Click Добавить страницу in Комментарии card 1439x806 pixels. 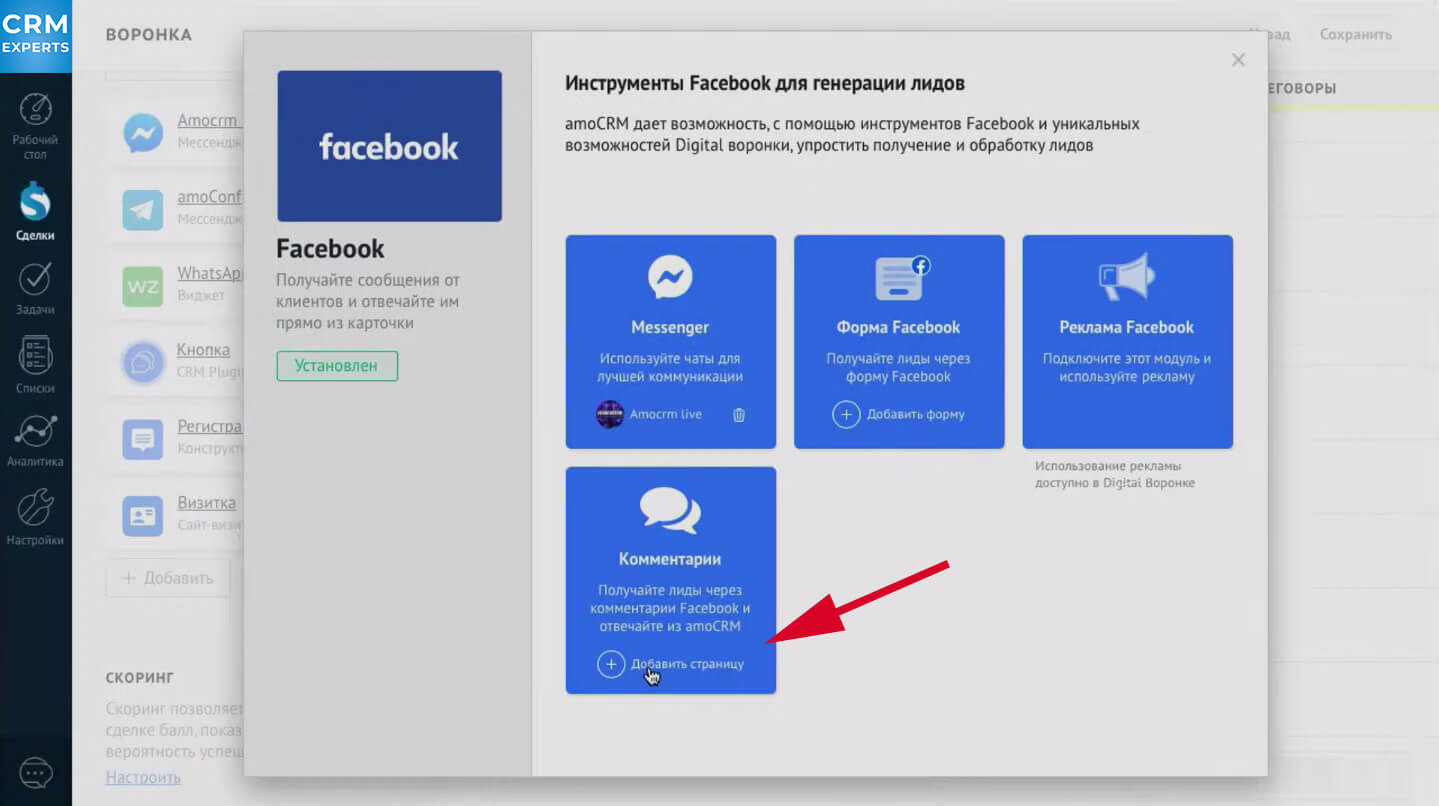pyautogui.click(x=687, y=663)
